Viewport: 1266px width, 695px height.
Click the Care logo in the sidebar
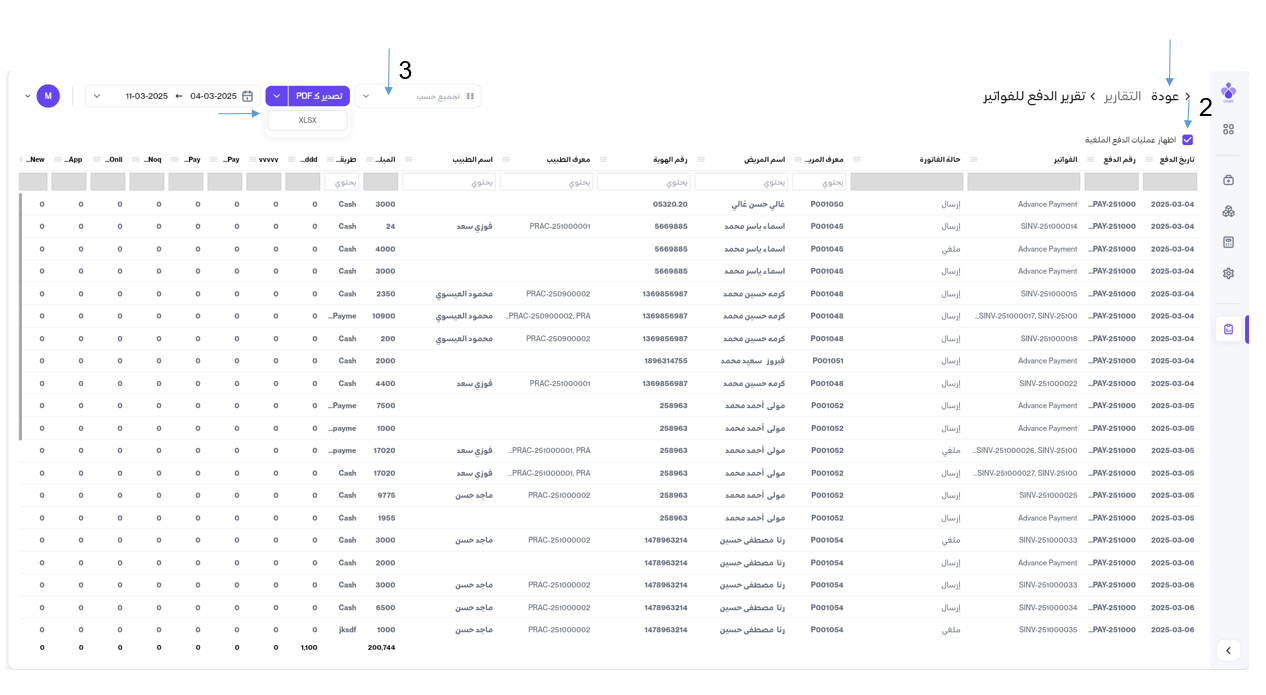pos(1228,92)
